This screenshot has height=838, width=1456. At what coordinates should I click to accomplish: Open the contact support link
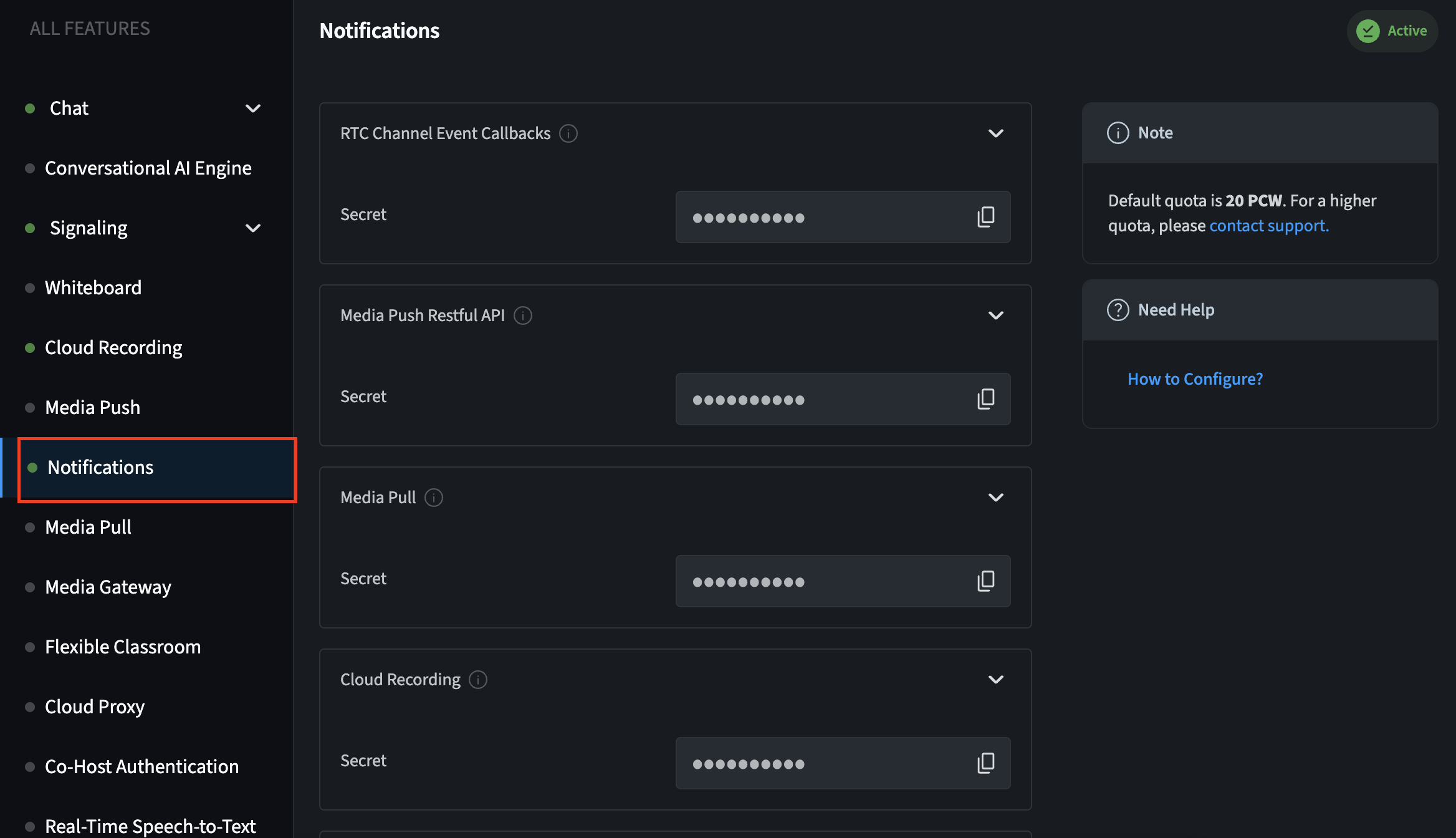click(x=1267, y=226)
